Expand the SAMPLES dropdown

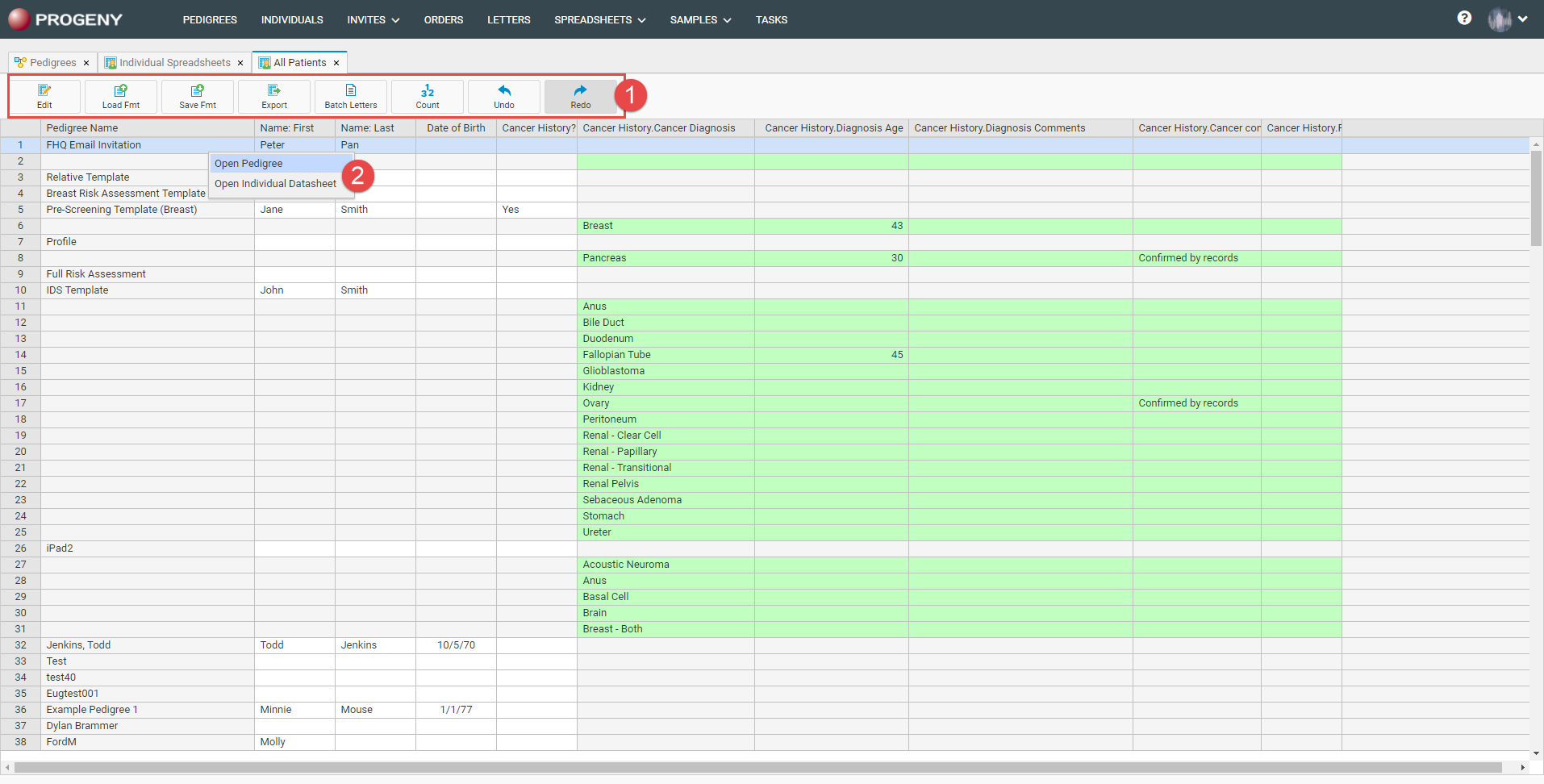pyautogui.click(x=699, y=19)
